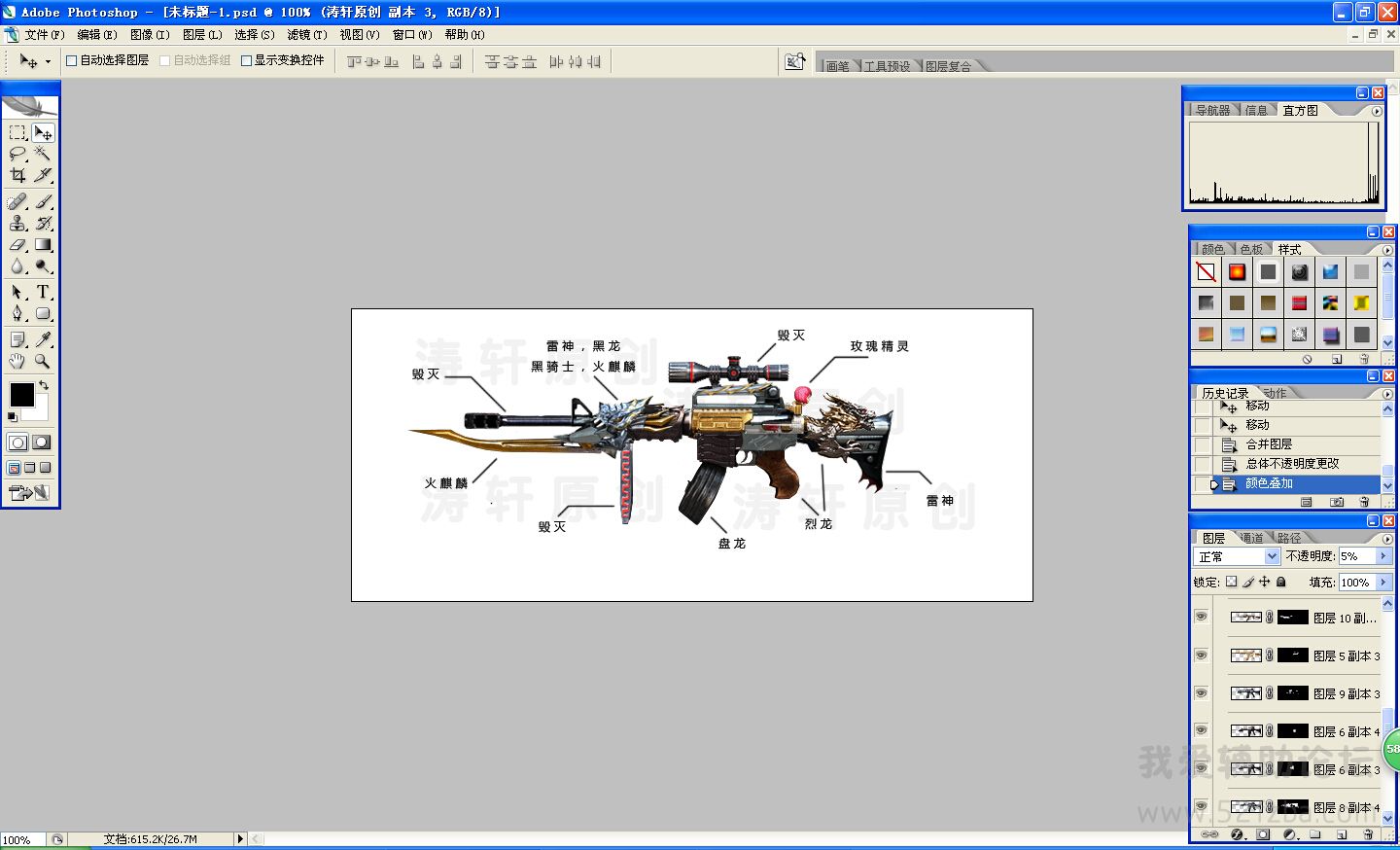Select the Hand tool

click(17, 361)
